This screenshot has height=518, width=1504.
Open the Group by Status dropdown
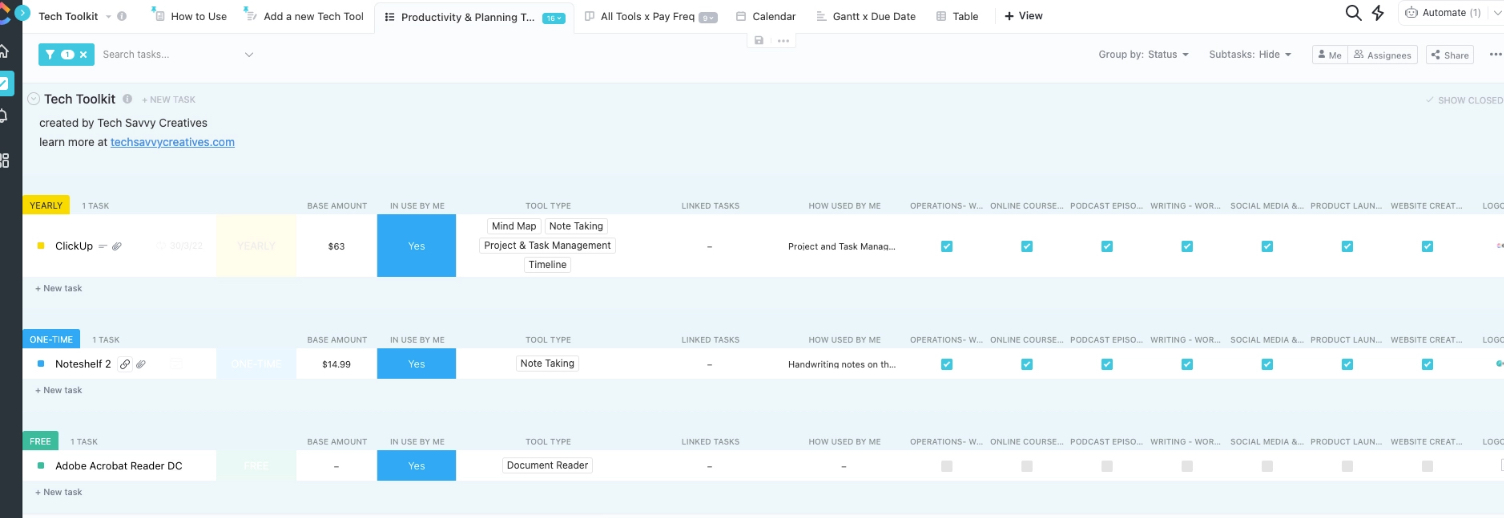(1144, 55)
